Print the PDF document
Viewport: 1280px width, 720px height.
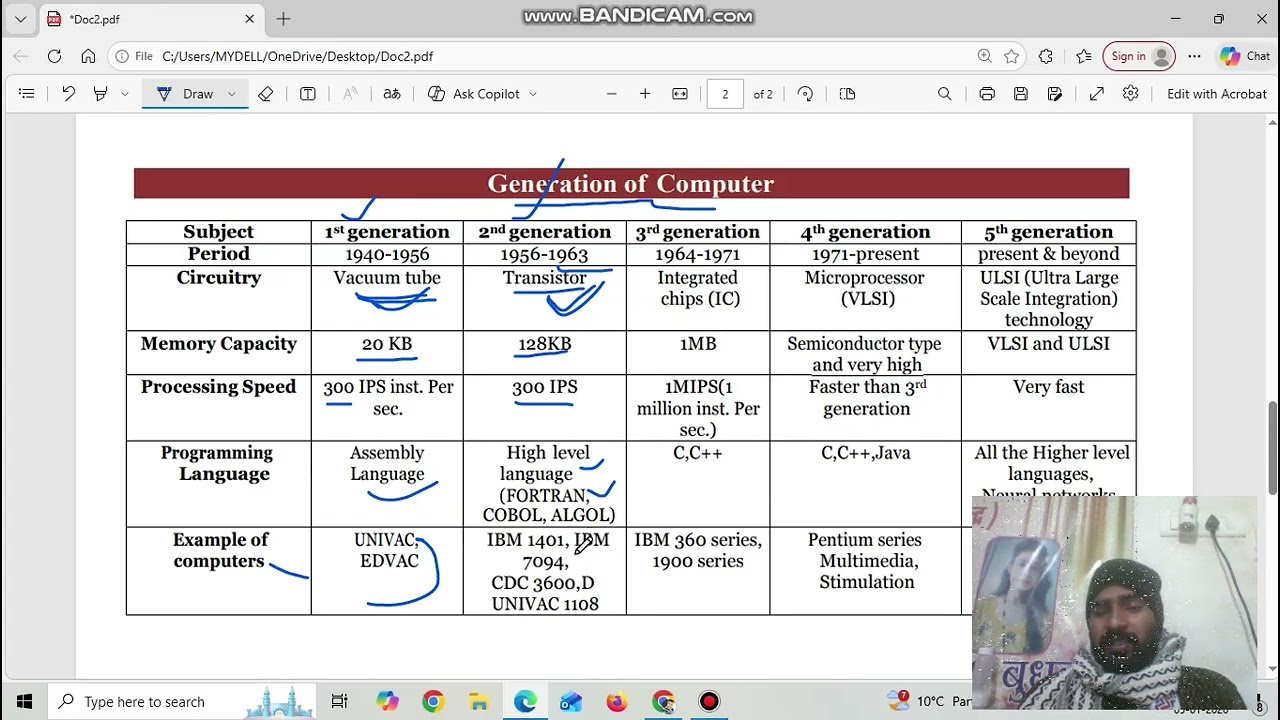(x=987, y=93)
